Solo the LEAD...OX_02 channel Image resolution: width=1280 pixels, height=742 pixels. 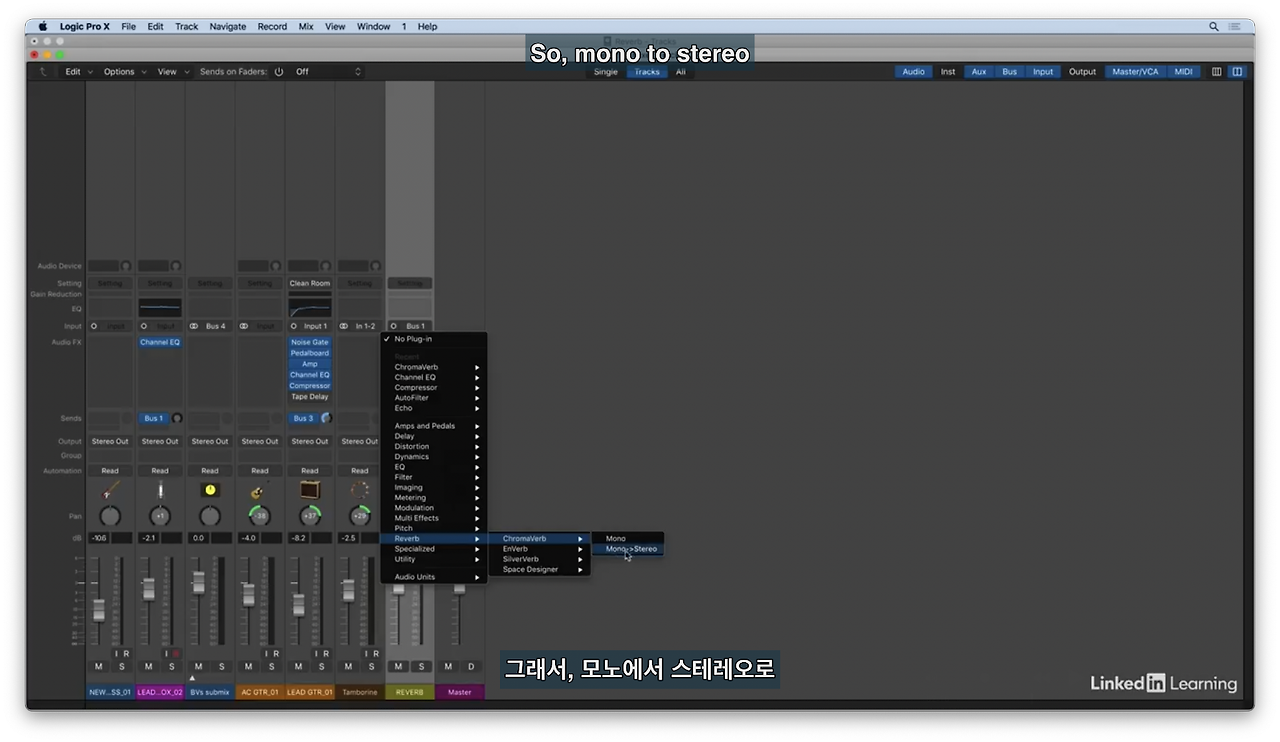pos(172,667)
